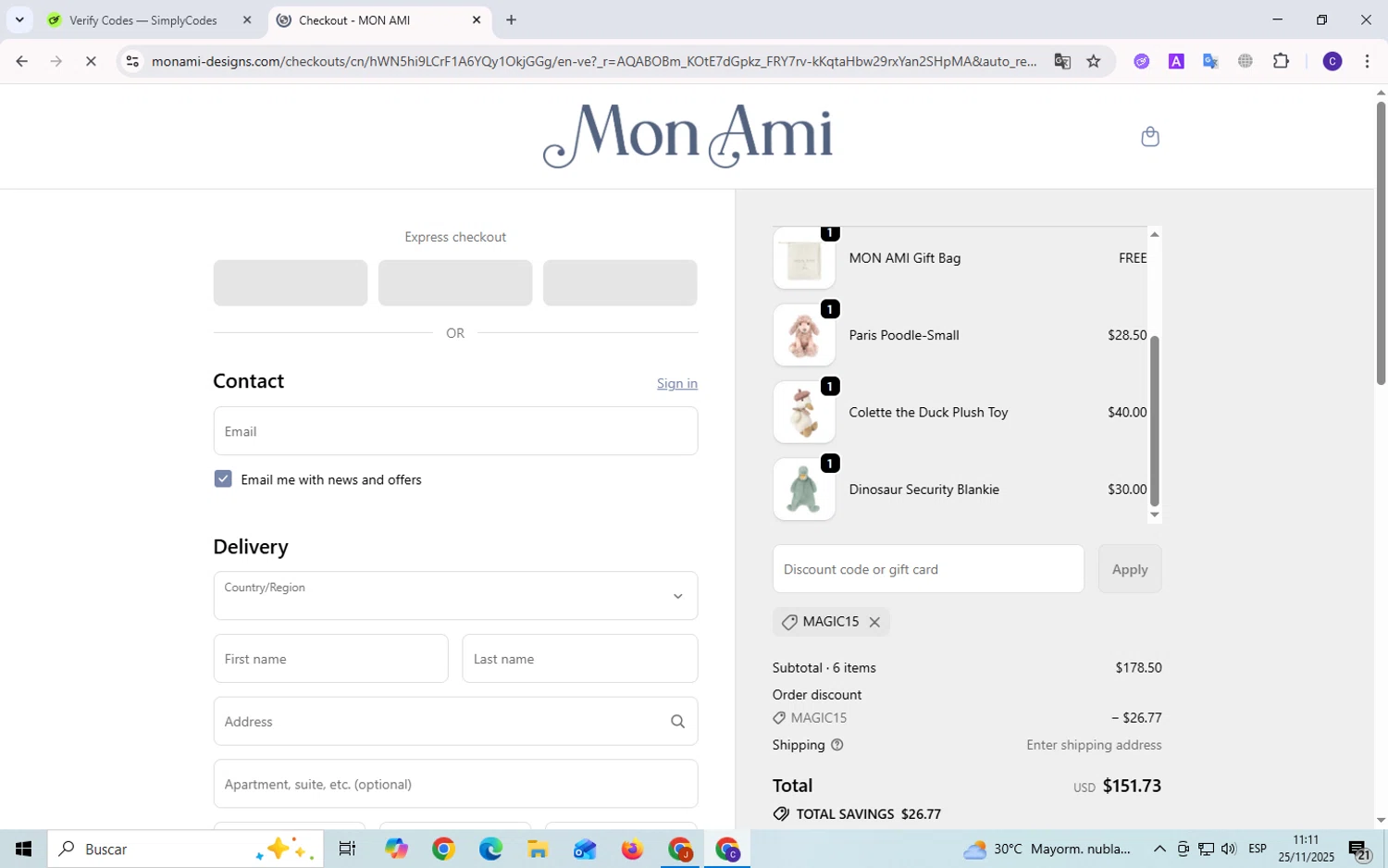Screen dimensions: 1388x868
Task: Open a new browser tab
Action: (x=511, y=19)
